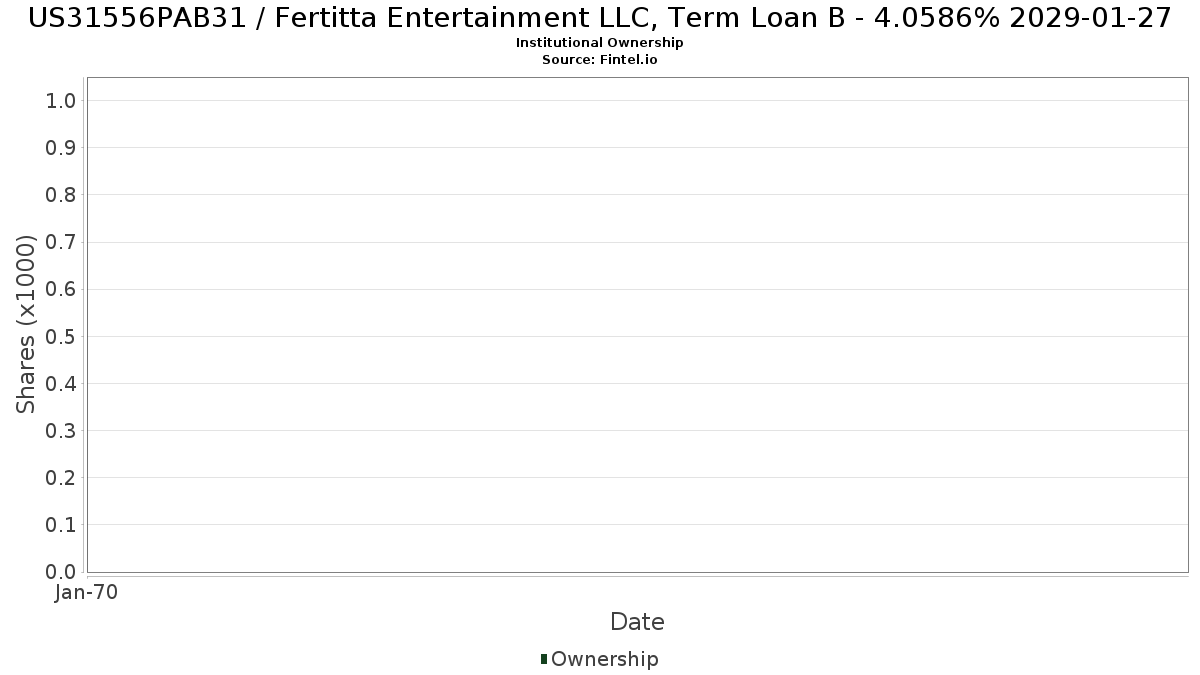Viewport: 1200px width, 675px height.
Task: Click the 1.0 y-axis tick label
Action: pyautogui.click(x=61, y=100)
